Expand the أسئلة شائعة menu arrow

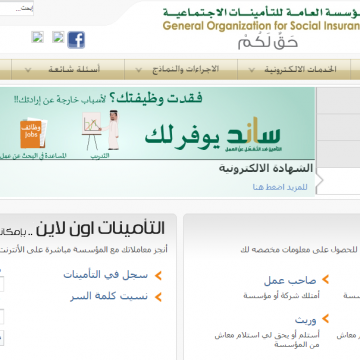[x=28, y=70]
